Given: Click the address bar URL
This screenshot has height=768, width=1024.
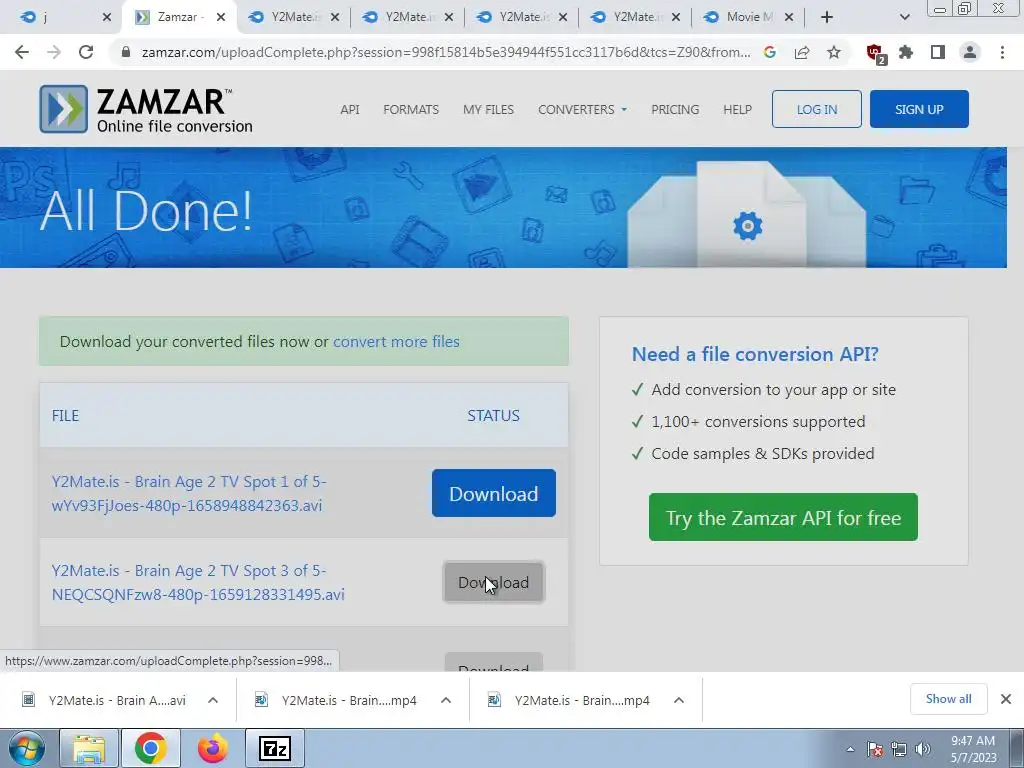Looking at the screenshot, I should click(x=446, y=52).
